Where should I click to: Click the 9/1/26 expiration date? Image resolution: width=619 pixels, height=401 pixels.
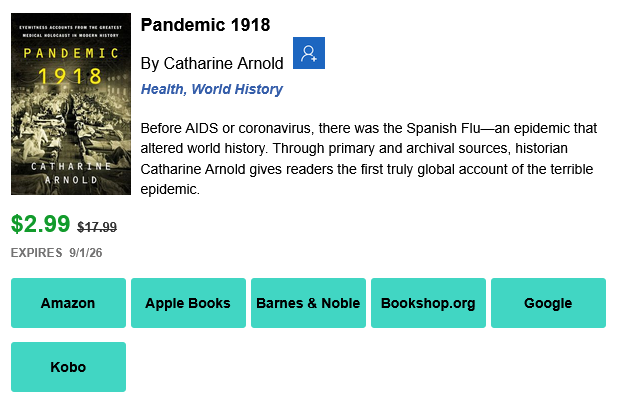point(86,253)
